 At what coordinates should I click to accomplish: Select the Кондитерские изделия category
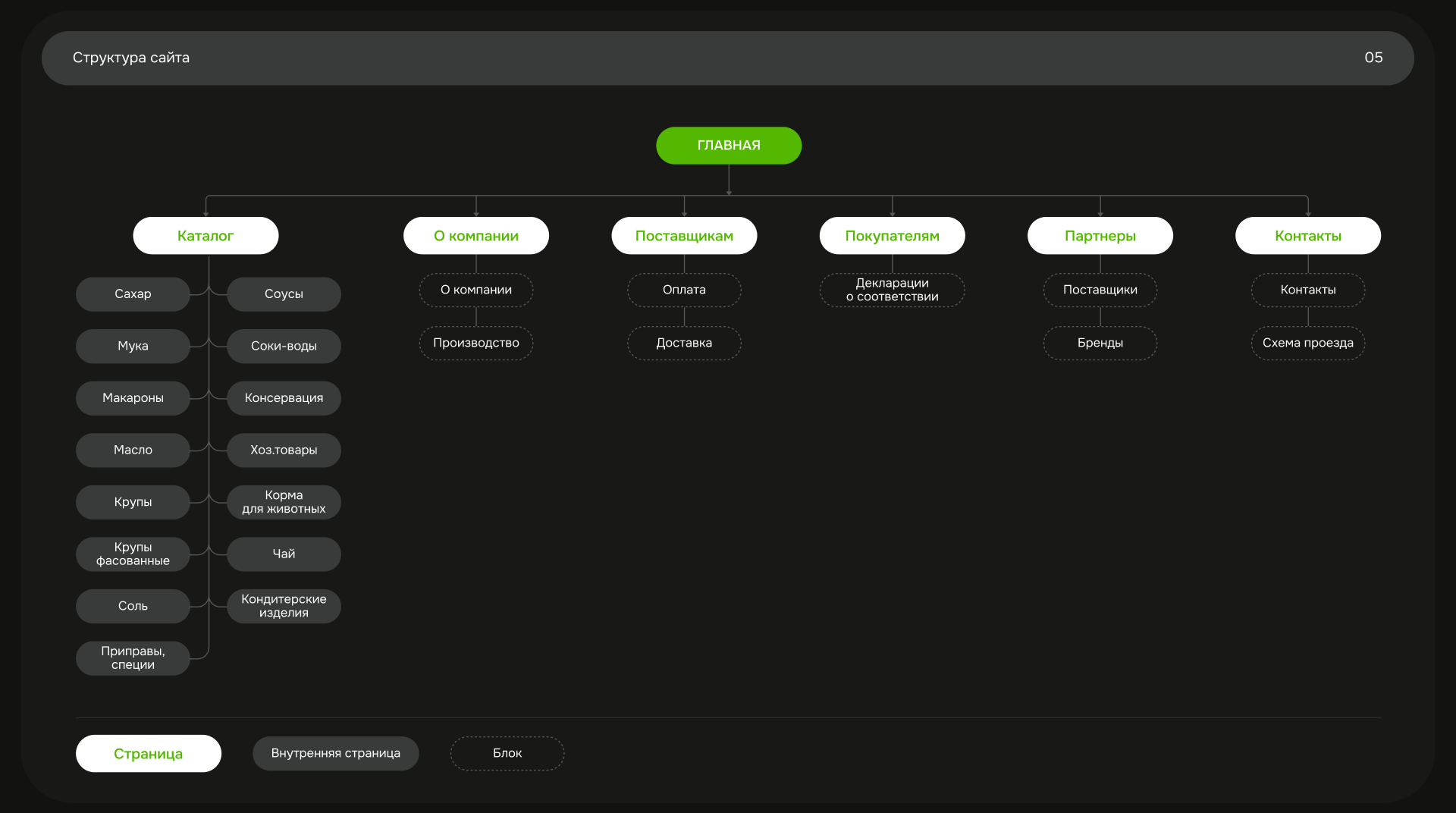coord(284,606)
